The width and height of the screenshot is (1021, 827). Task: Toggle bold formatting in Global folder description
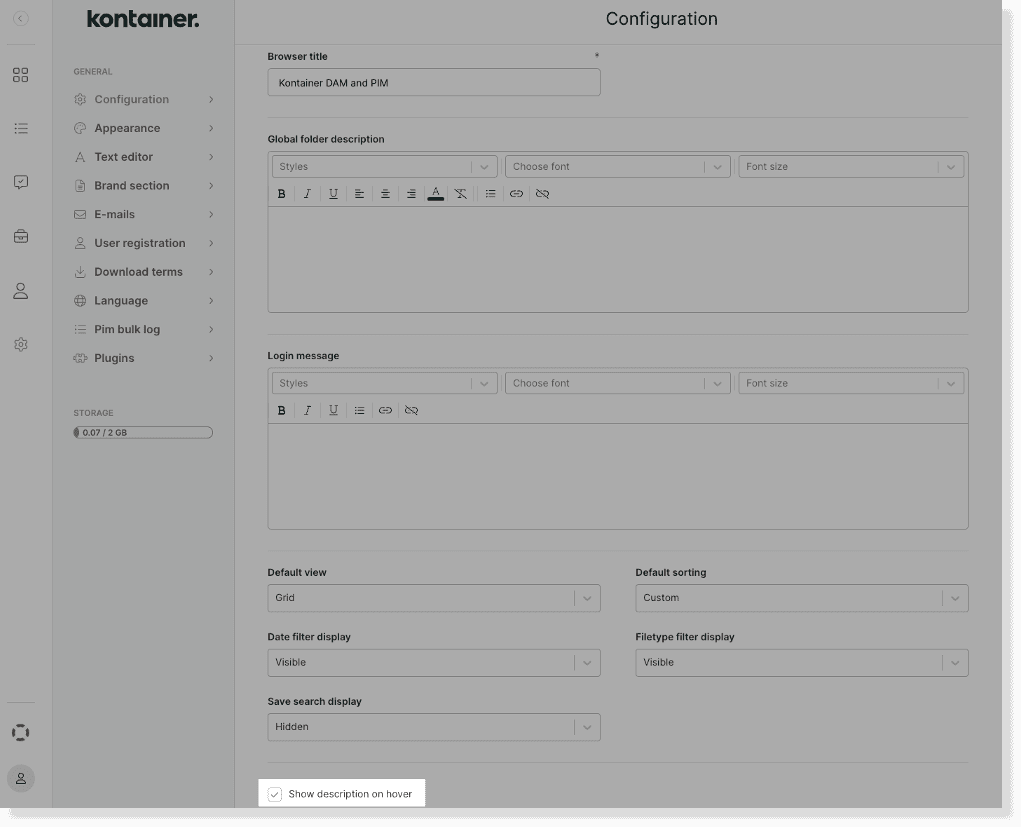(281, 193)
